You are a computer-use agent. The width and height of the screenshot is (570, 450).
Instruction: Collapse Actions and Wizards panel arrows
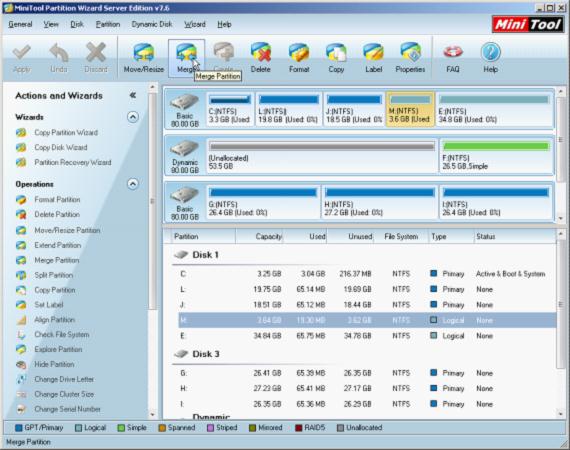click(133, 95)
